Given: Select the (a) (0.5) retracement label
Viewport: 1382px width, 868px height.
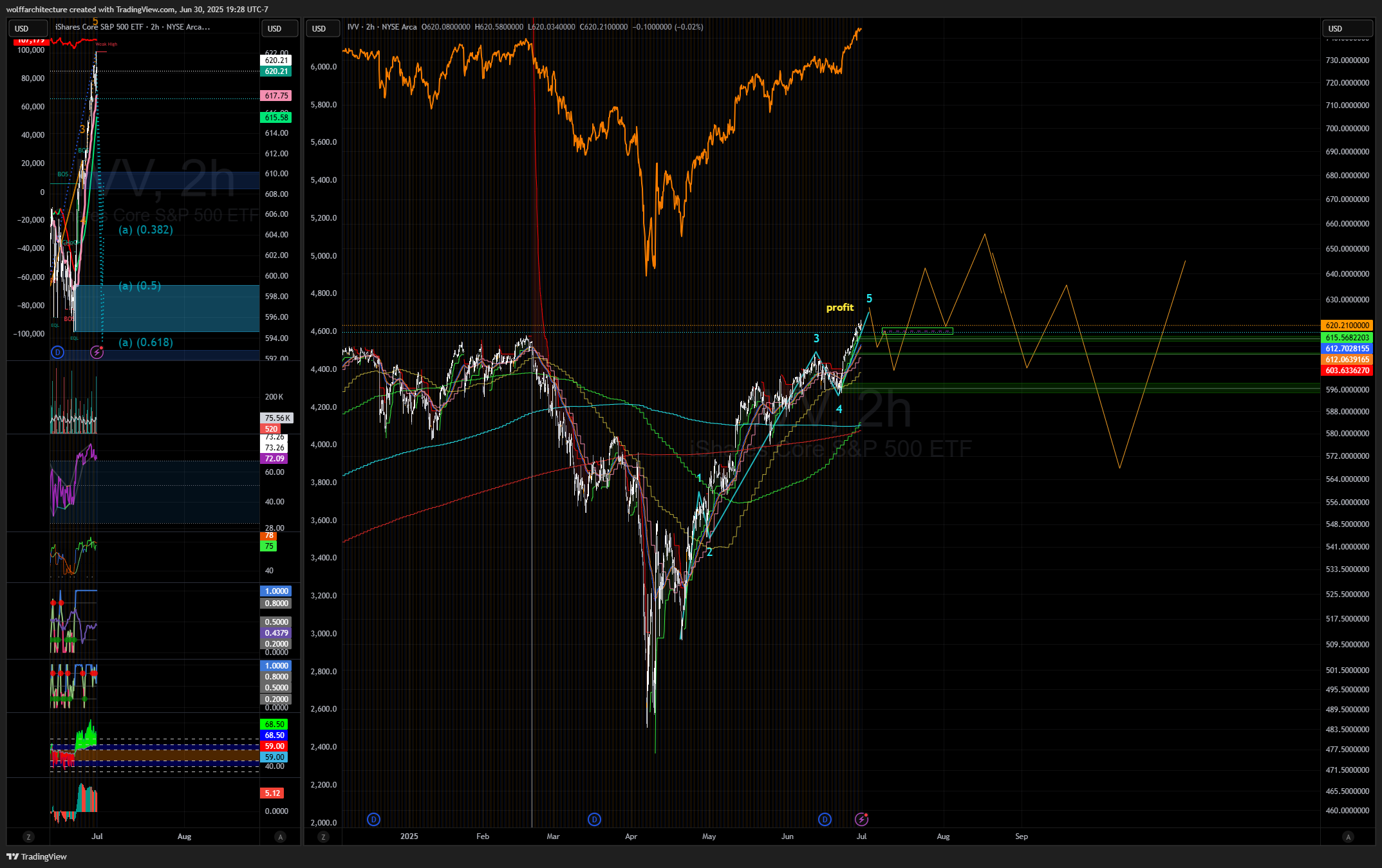Looking at the screenshot, I should pyautogui.click(x=140, y=286).
